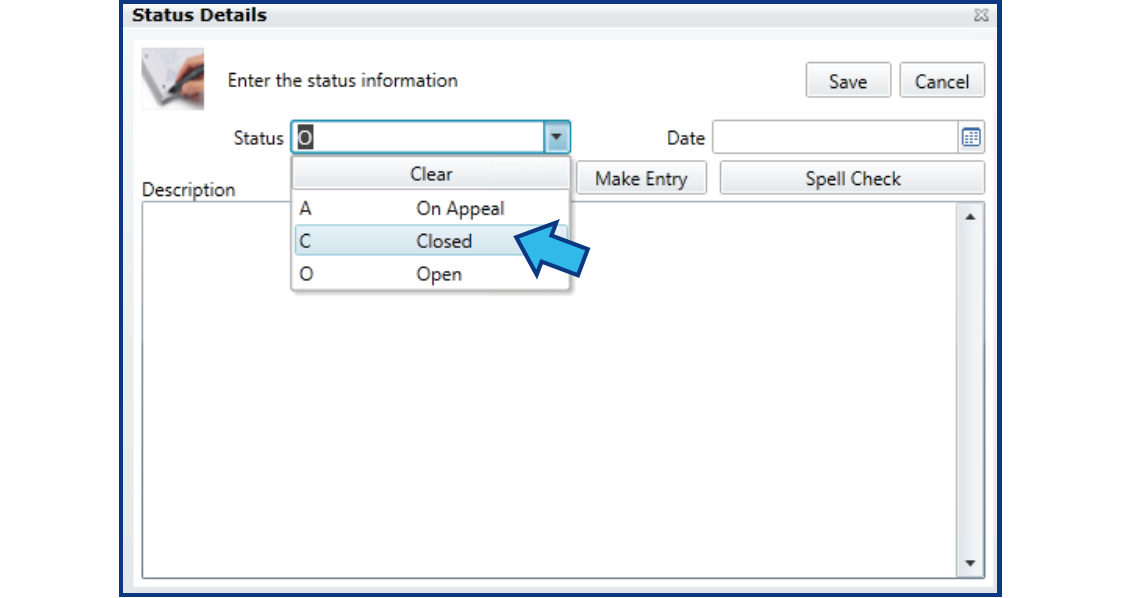The height and width of the screenshot is (598, 1124).
Task: Click inside the Date input field
Action: coord(830,137)
